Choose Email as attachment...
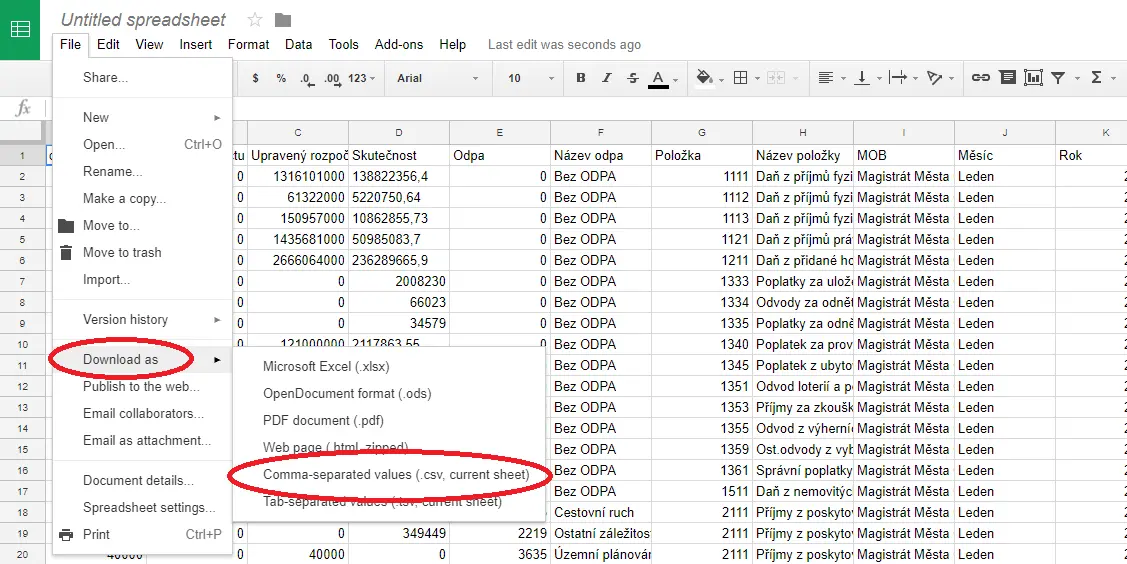Image resolution: width=1127 pixels, height=564 pixels. coord(142,440)
